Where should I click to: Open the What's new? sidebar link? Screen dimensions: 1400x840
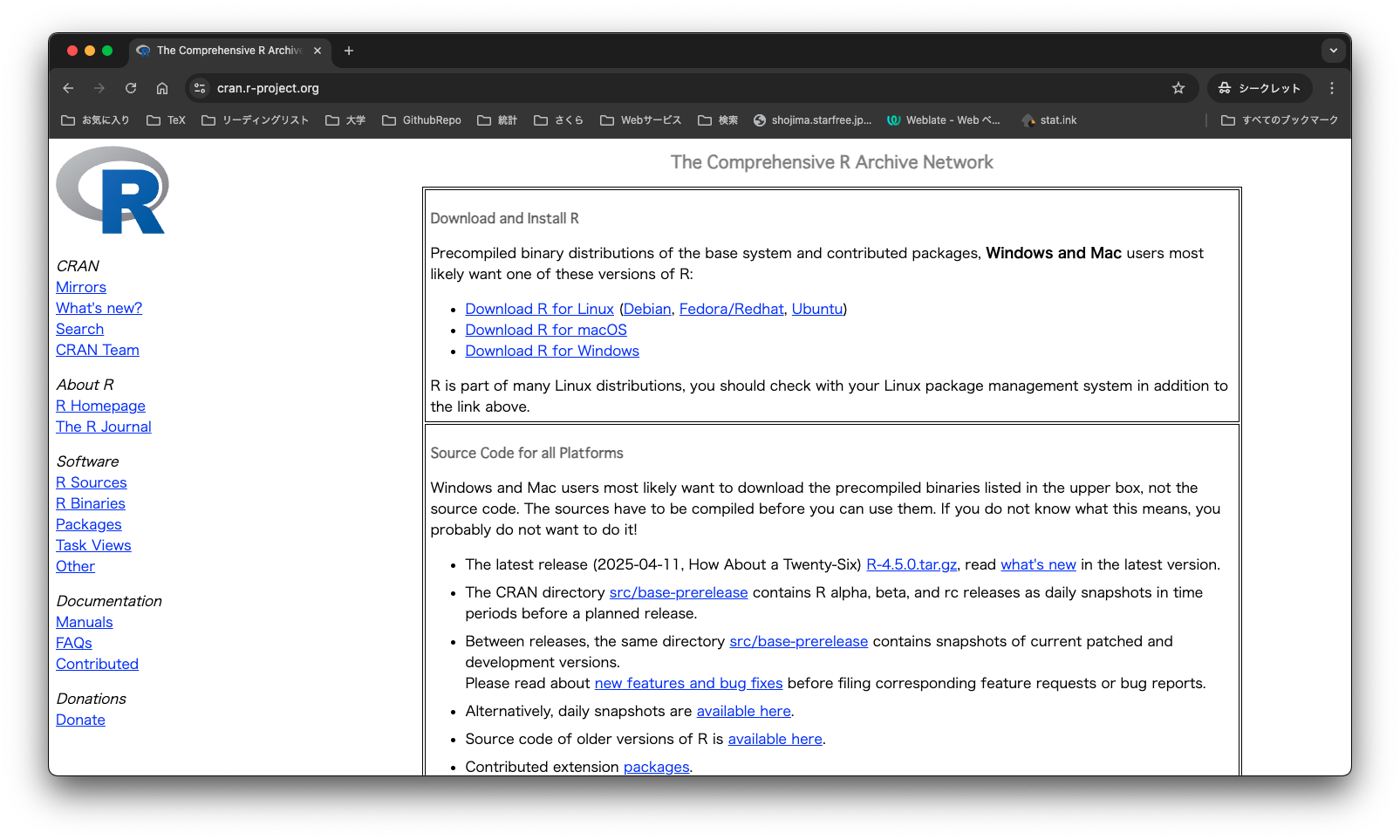[99, 308]
